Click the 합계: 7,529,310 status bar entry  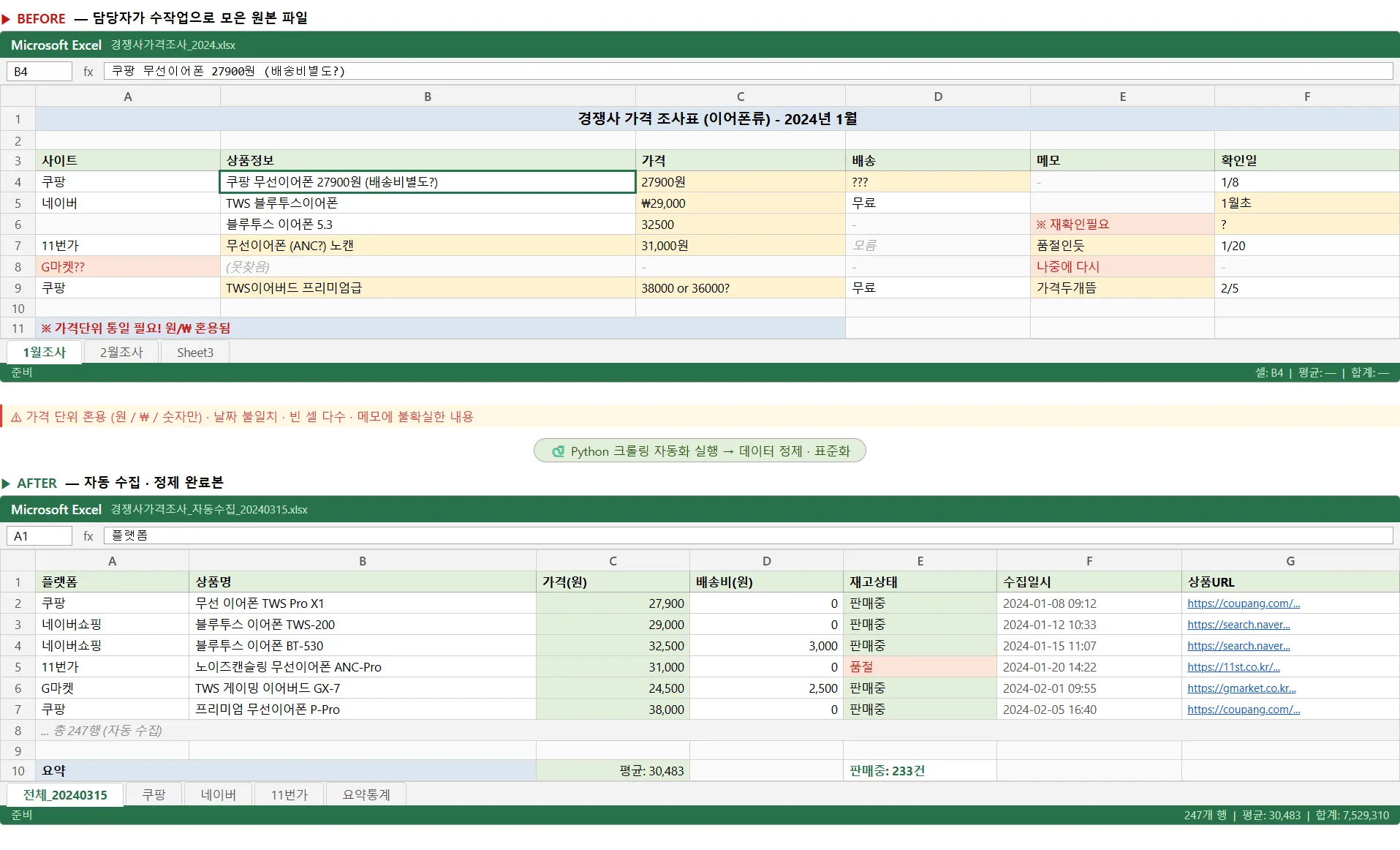[1352, 815]
